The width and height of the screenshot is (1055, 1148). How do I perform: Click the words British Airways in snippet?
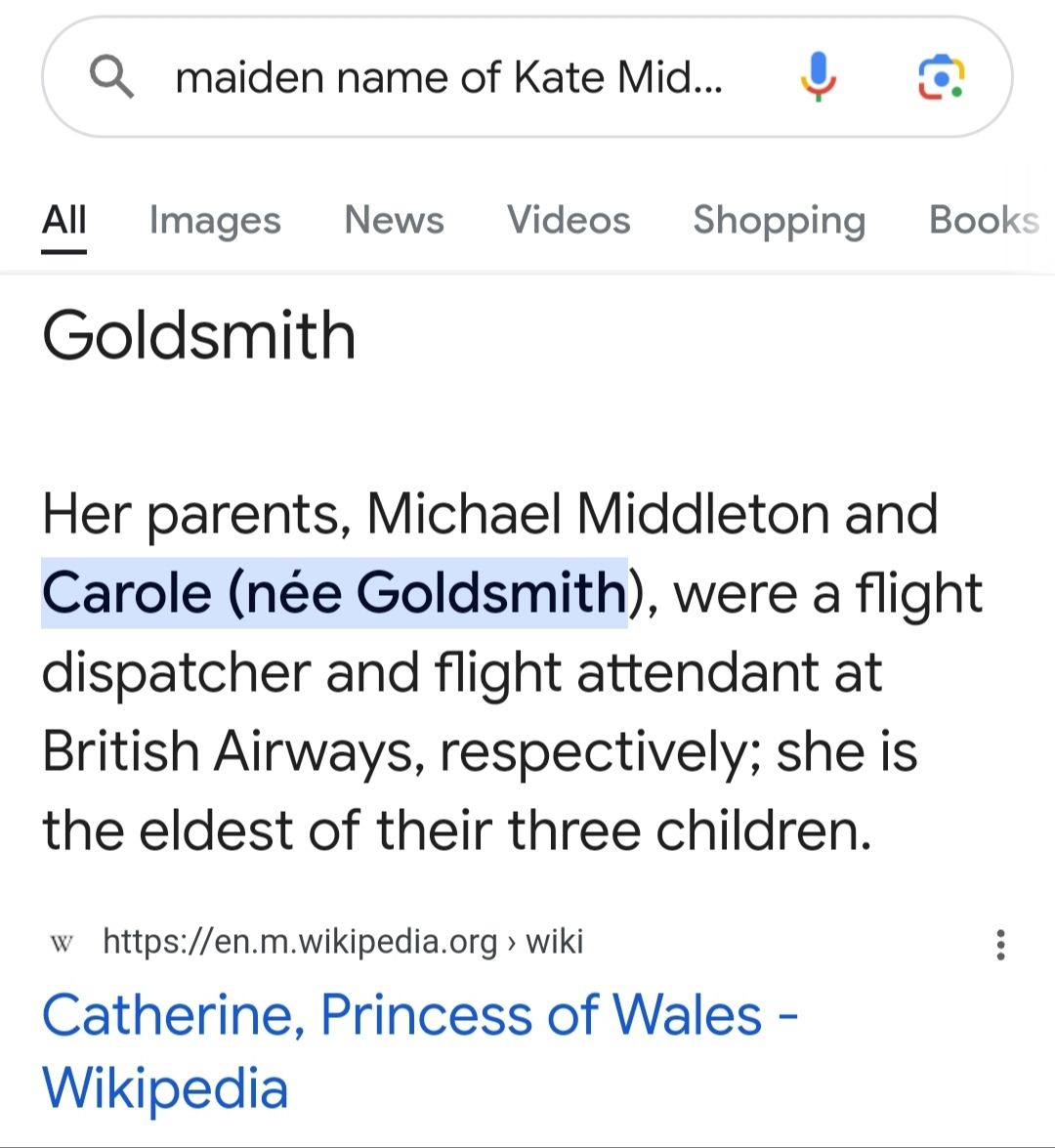pyautogui.click(x=232, y=751)
